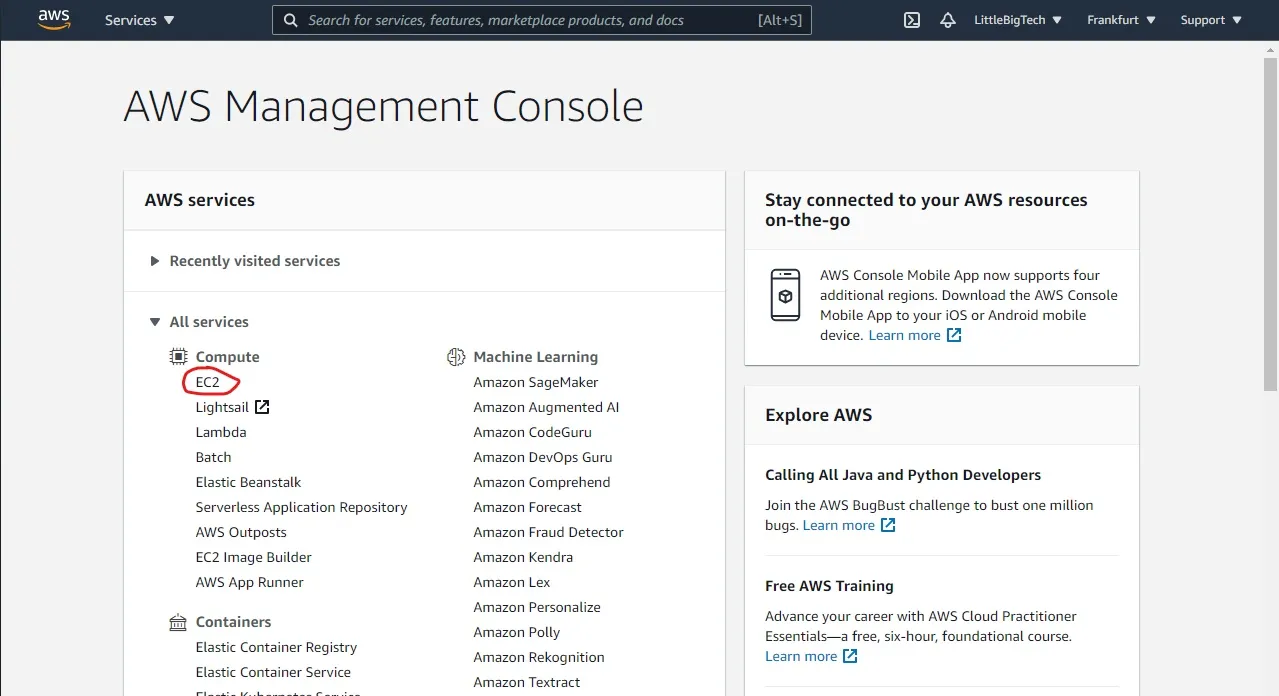This screenshot has width=1279, height=696.
Task: Click the Free AWS Training heading
Action: click(829, 586)
